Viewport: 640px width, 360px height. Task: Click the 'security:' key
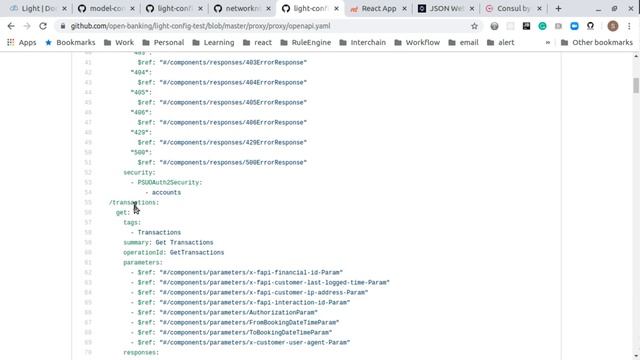point(139,173)
